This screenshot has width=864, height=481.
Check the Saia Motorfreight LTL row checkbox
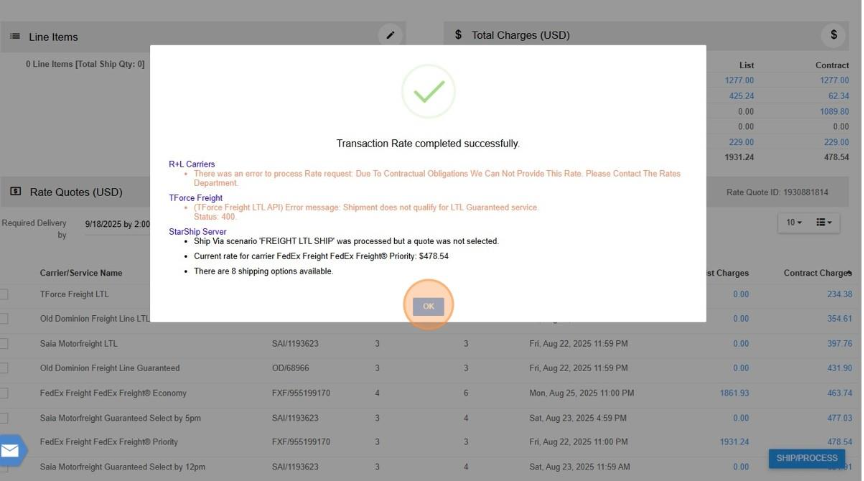pyautogui.click(x=3, y=343)
